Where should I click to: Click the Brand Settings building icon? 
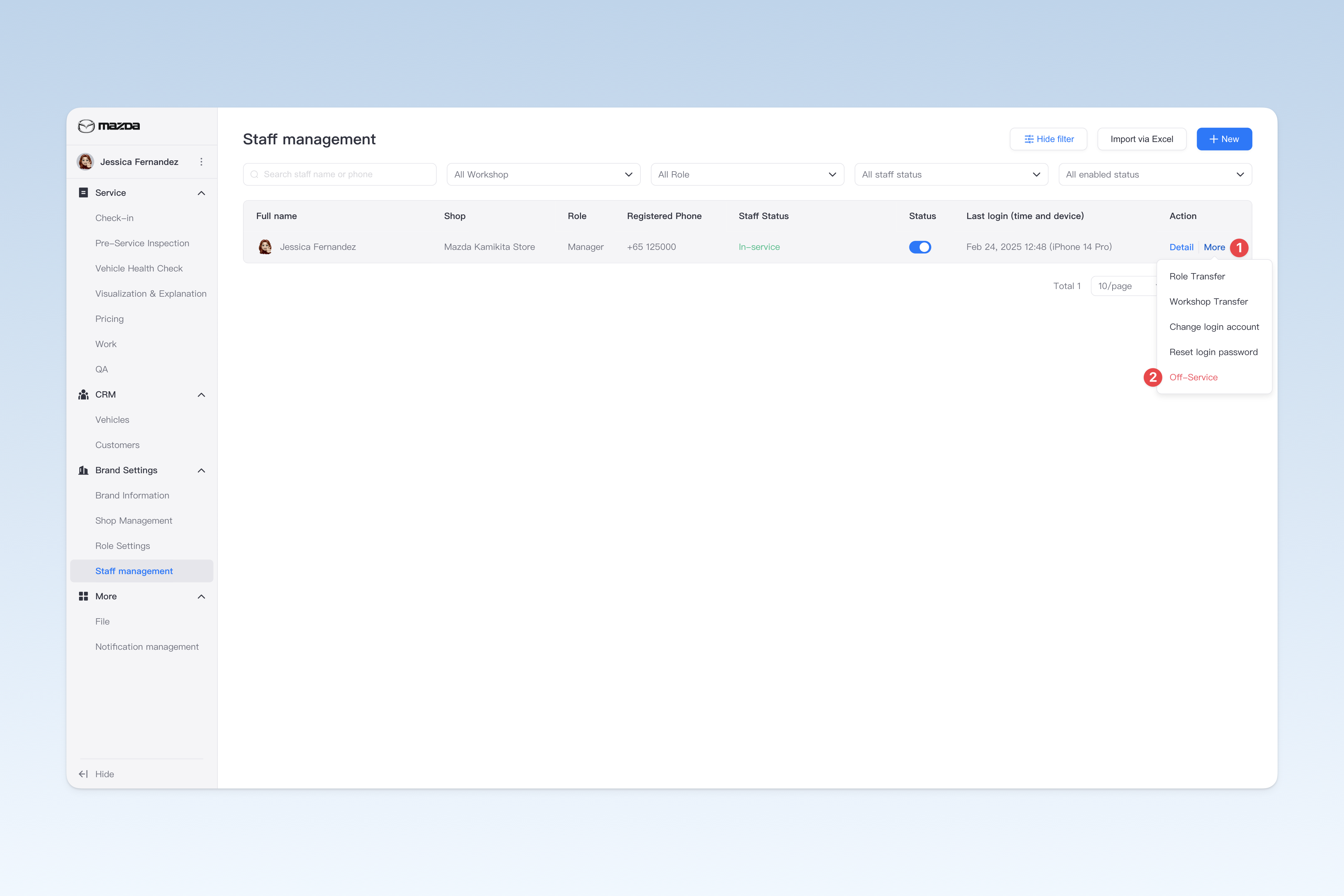[83, 470]
